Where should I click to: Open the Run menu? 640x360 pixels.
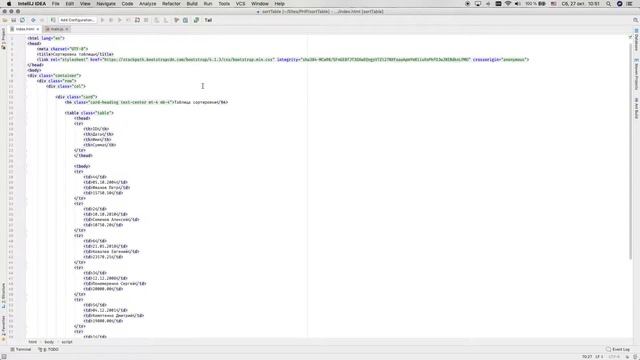(x=208, y=4)
